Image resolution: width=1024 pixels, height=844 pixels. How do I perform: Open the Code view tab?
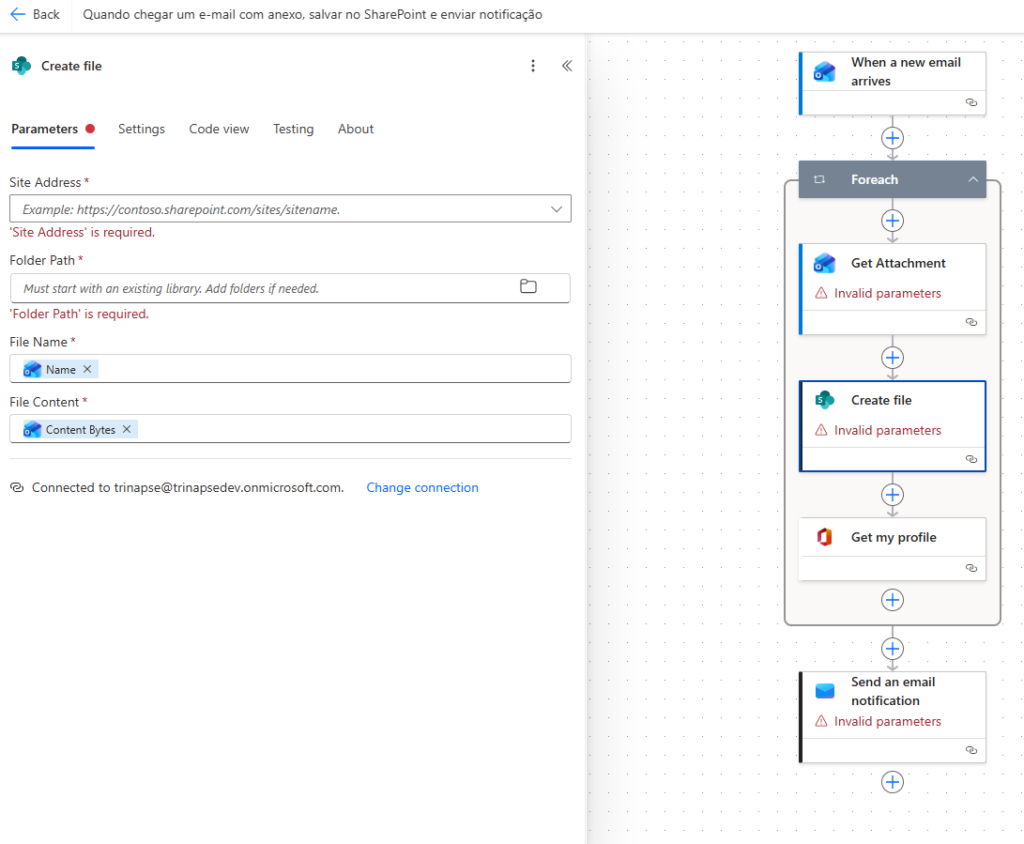coord(219,129)
